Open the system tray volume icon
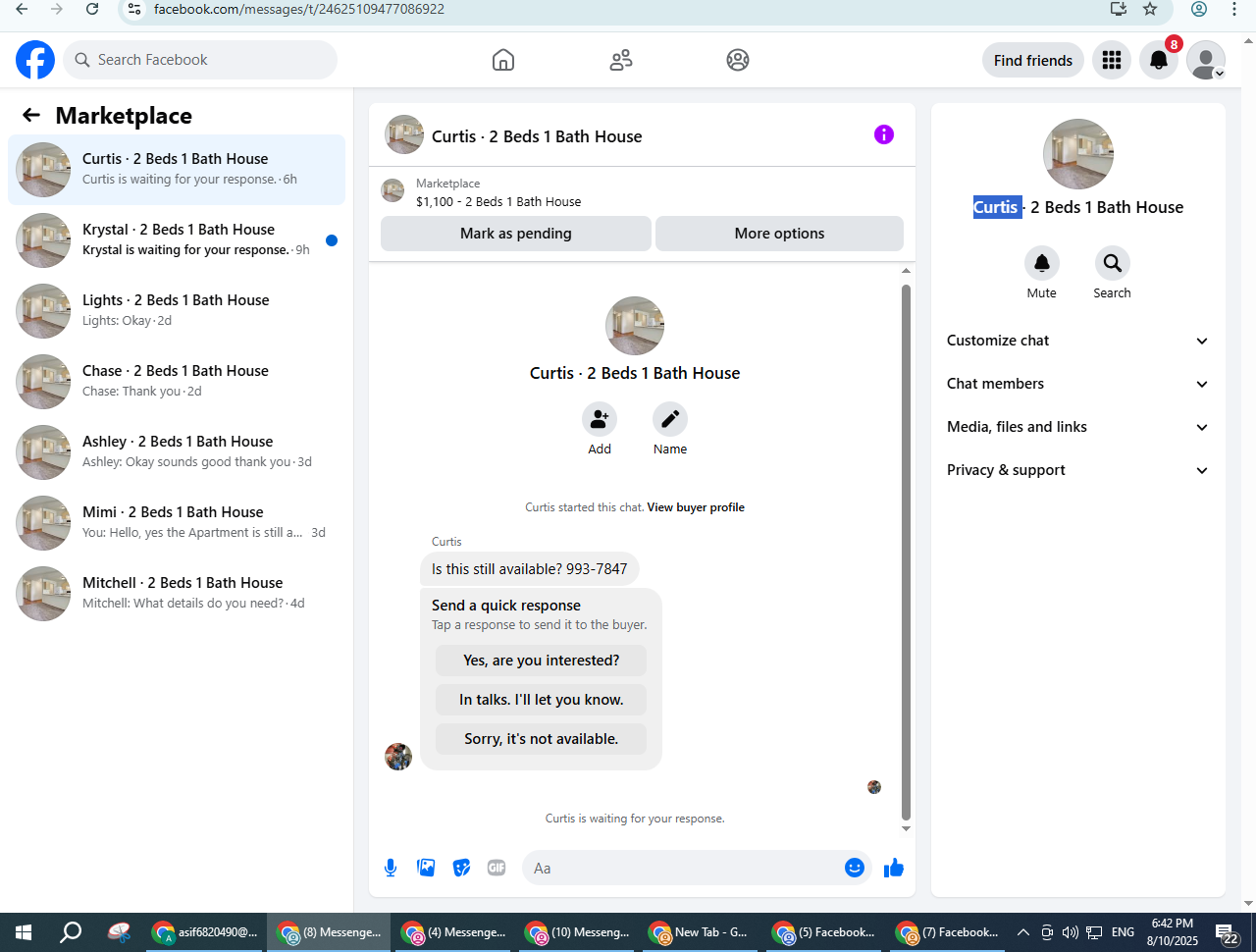Image resolution: width=1256 pixels, height=952 pixels. click(1070, 932)
